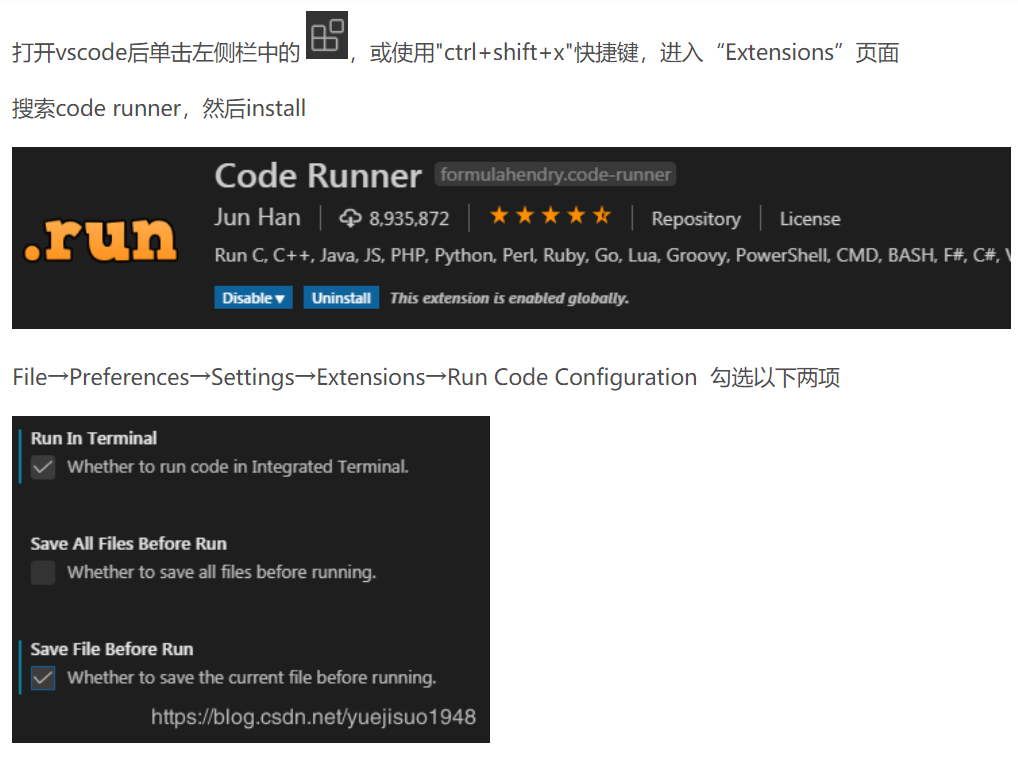Click the Run In Terminal setting title

(x=94, y=439)
